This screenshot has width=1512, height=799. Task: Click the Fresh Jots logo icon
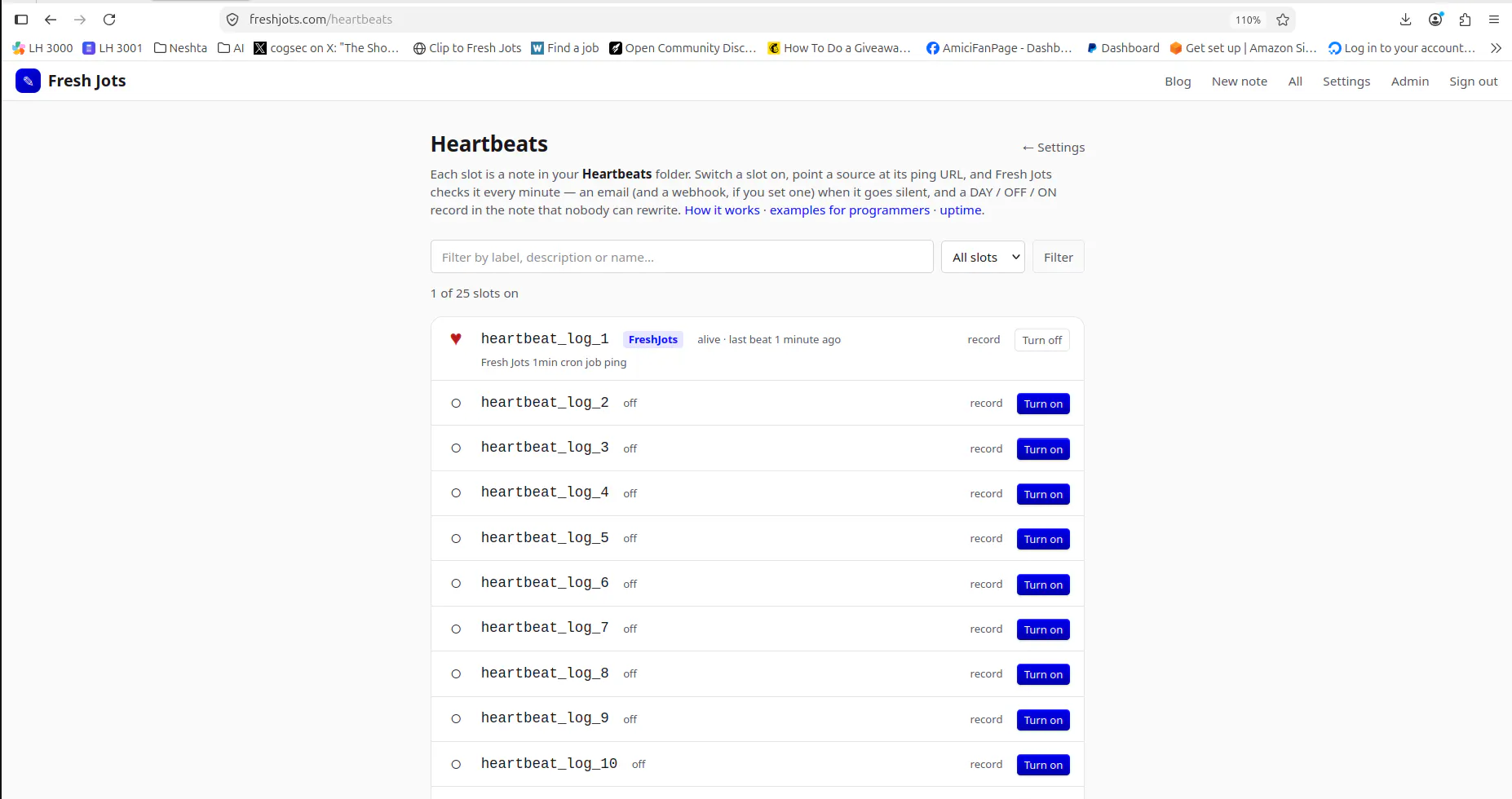(28, 81)
